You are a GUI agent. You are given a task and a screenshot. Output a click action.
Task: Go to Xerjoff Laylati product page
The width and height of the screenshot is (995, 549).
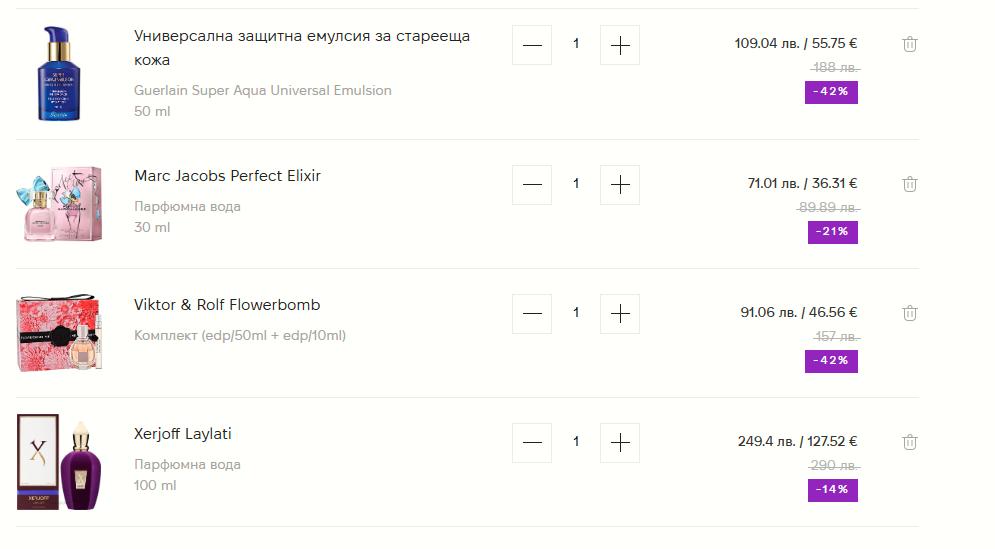tap(183, 434)
